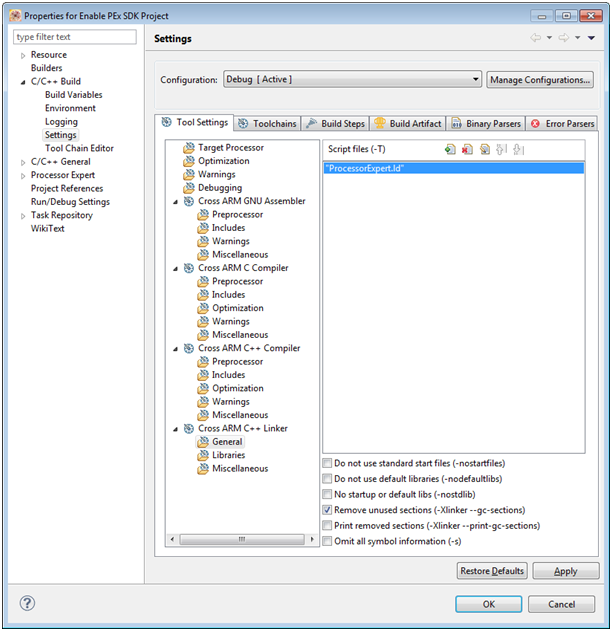The width and height of the screenshot is (612, 631).
Task: Confirm with the OK button
Action: tap(488, 604)
